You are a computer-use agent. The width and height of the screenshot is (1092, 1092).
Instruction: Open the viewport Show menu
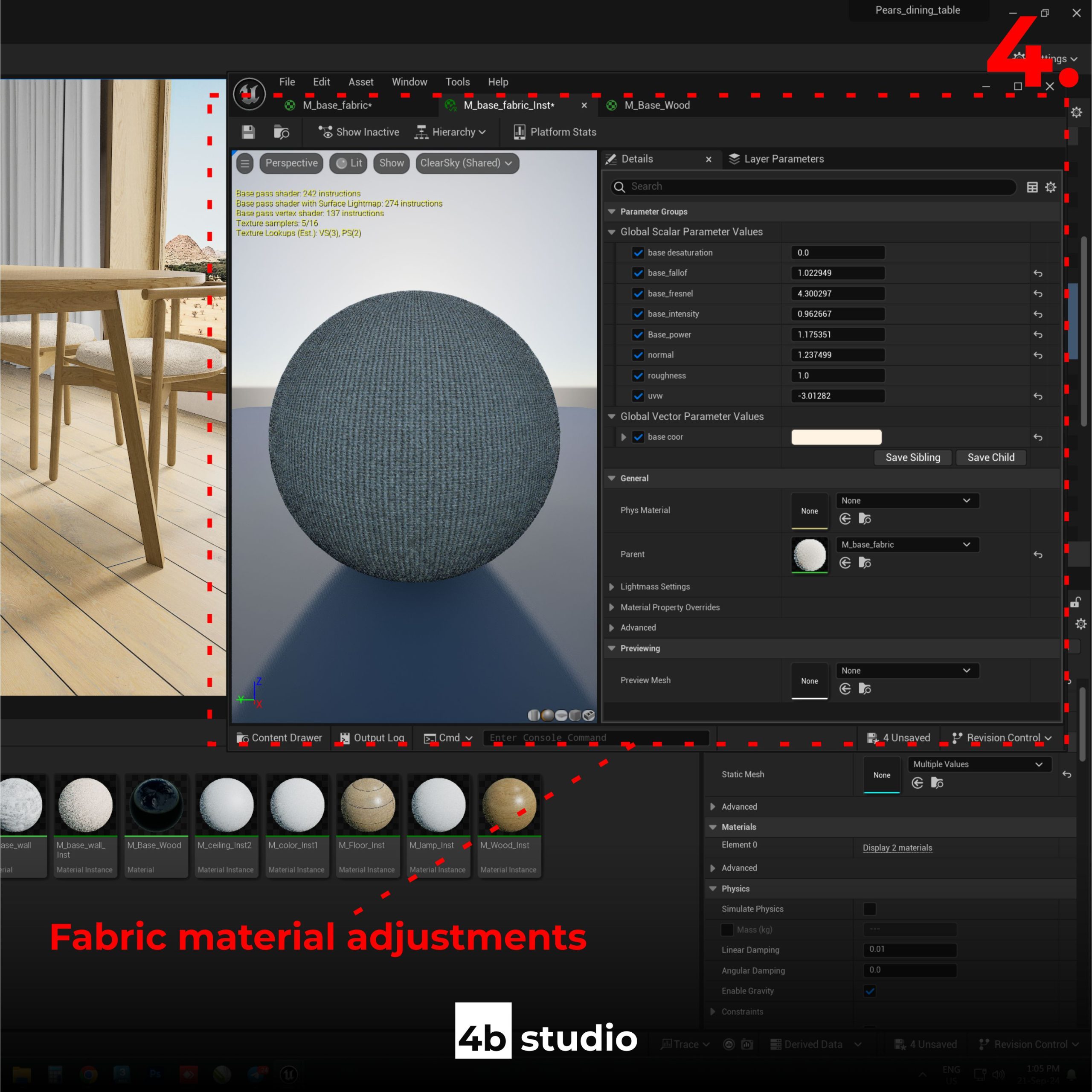[391, 163]
